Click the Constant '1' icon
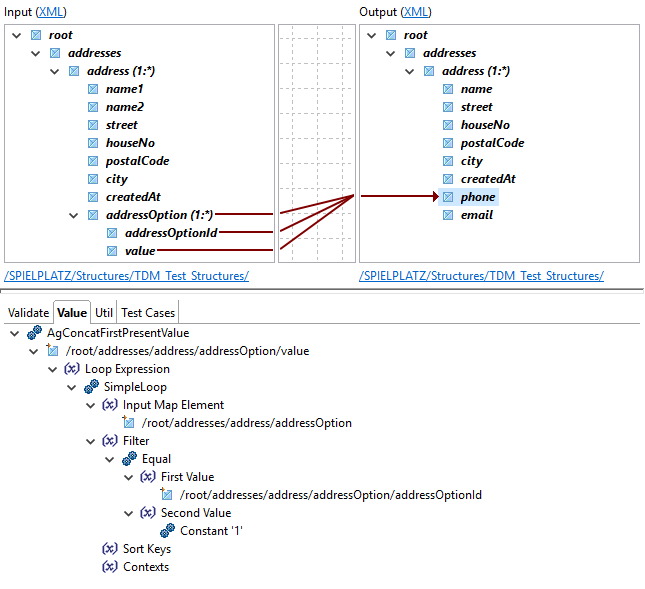 tap(168, 531)
